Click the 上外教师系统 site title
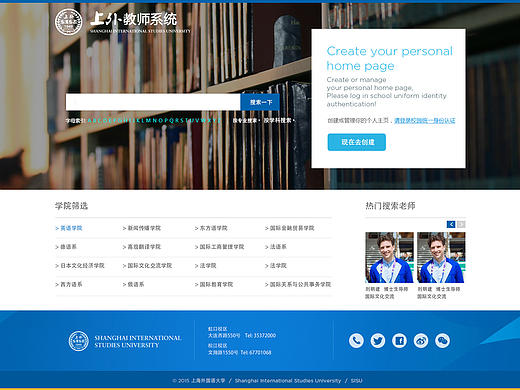 (x=134, y=19)
